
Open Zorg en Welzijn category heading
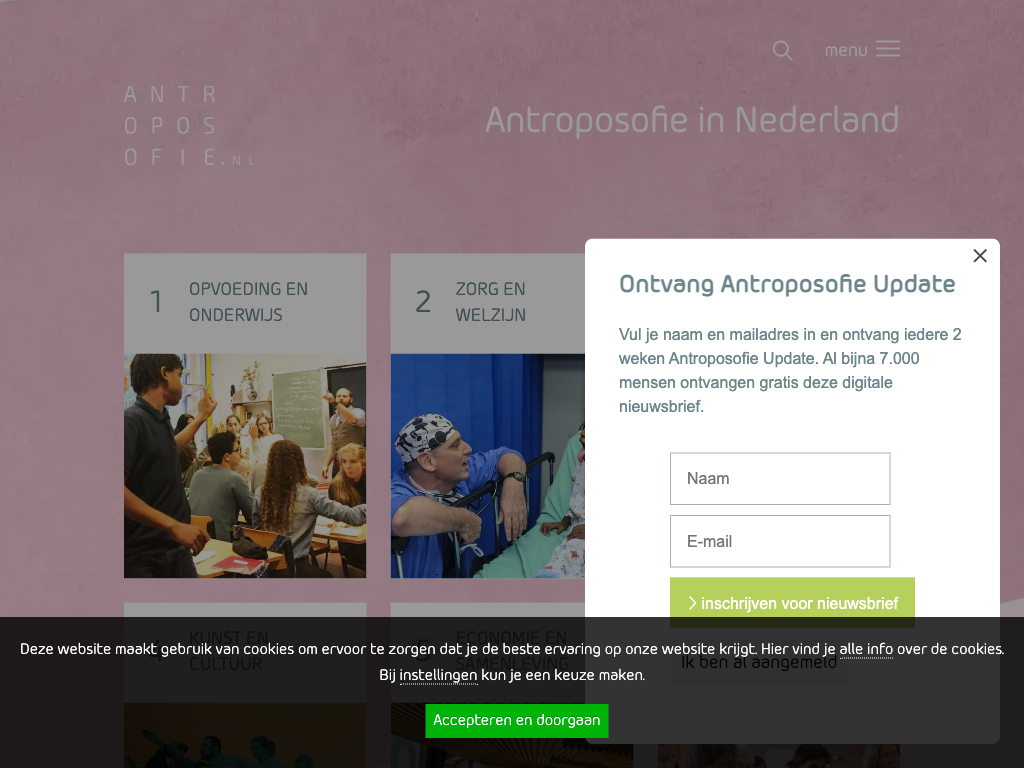(x=490, y=302)
